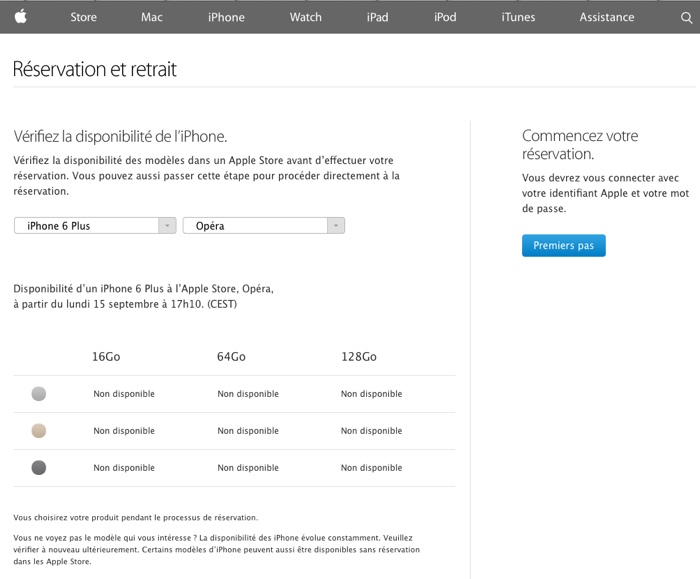Click the Réservation et retrait heading
This screenshot has width=700, height=579.
click(x=94, y=69)
